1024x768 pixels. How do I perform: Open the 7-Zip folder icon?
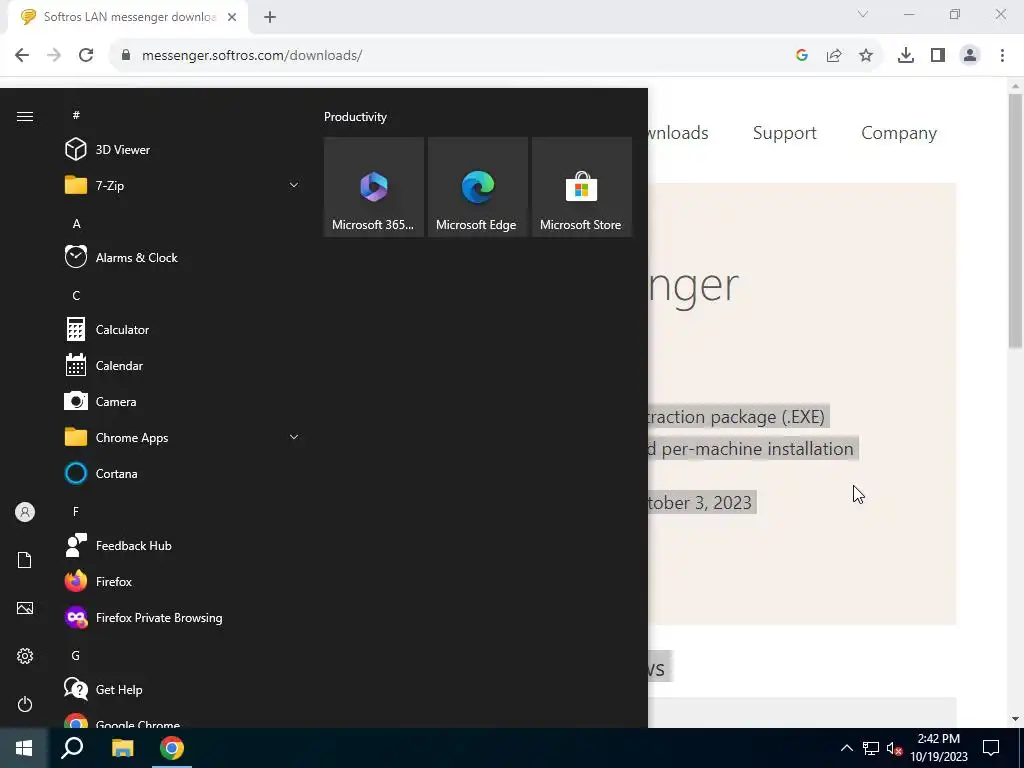[76, 185]
